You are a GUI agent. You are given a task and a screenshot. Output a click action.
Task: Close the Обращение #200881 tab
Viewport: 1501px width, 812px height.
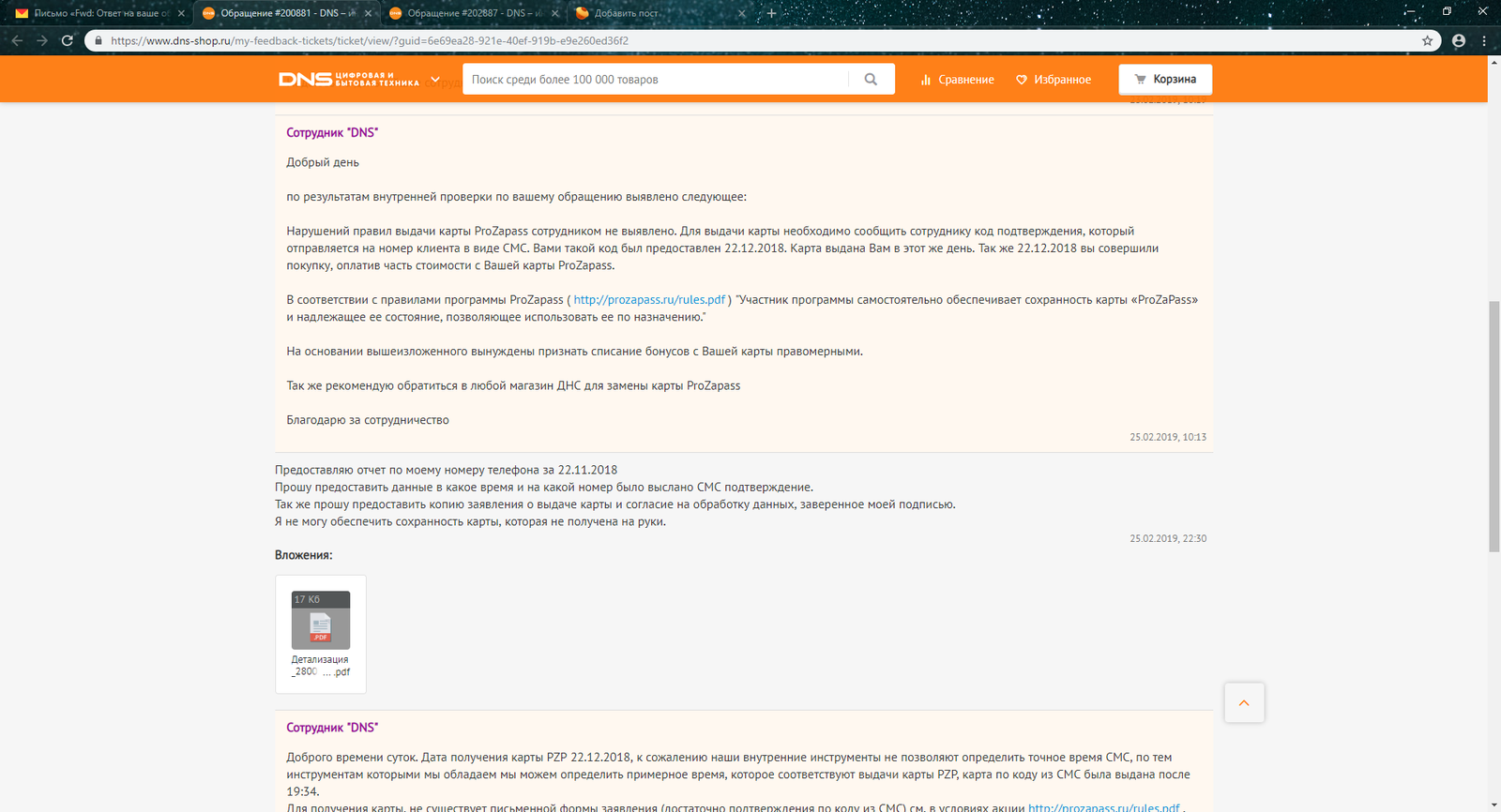[x=368, y=13]
